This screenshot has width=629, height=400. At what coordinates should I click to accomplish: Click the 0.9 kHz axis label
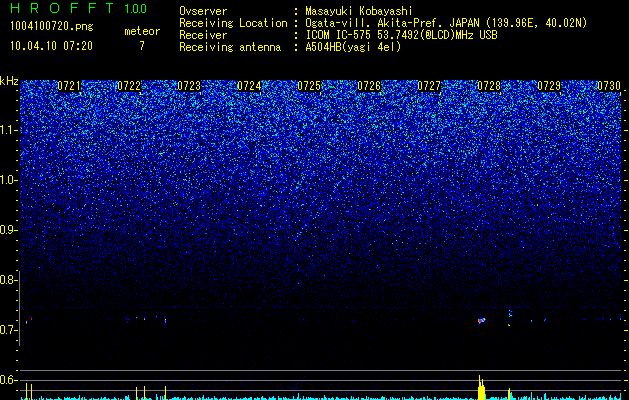point(7,230)
